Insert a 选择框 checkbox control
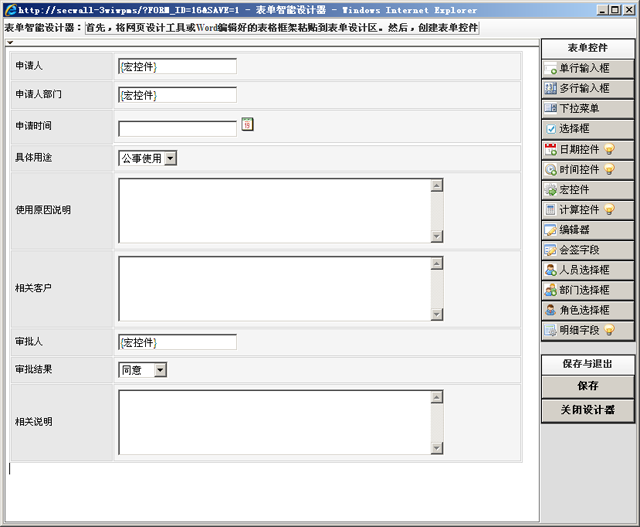This screenshot has height=527, width=640. (587, 129)
